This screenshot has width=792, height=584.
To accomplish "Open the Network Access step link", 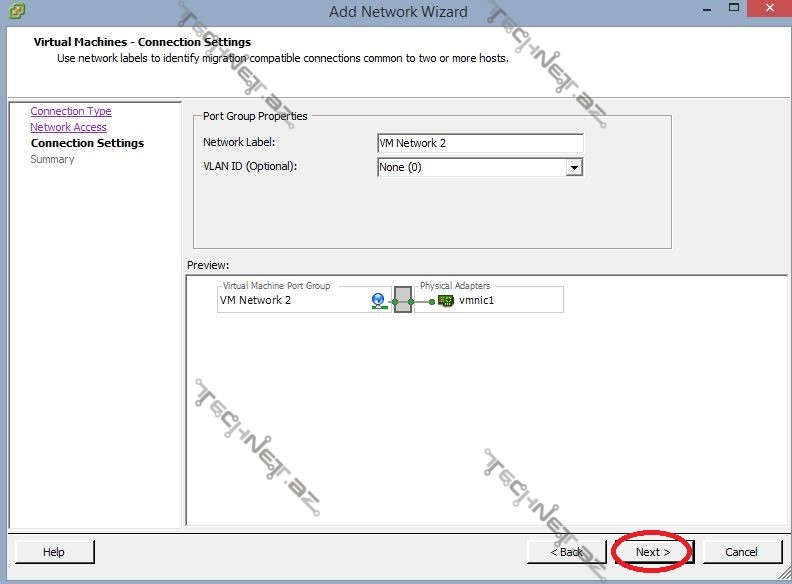I will [68, 127].
